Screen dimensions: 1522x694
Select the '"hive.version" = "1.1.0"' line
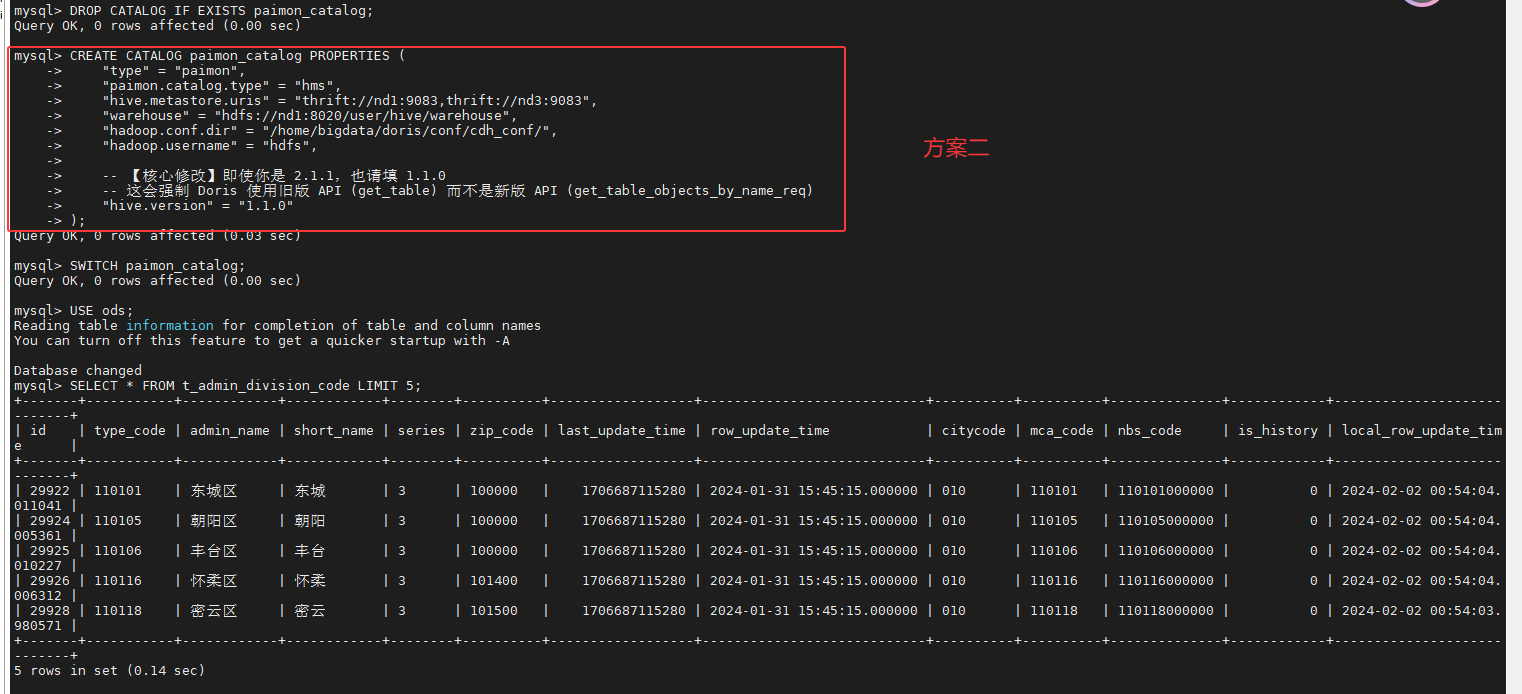point(197,205)
